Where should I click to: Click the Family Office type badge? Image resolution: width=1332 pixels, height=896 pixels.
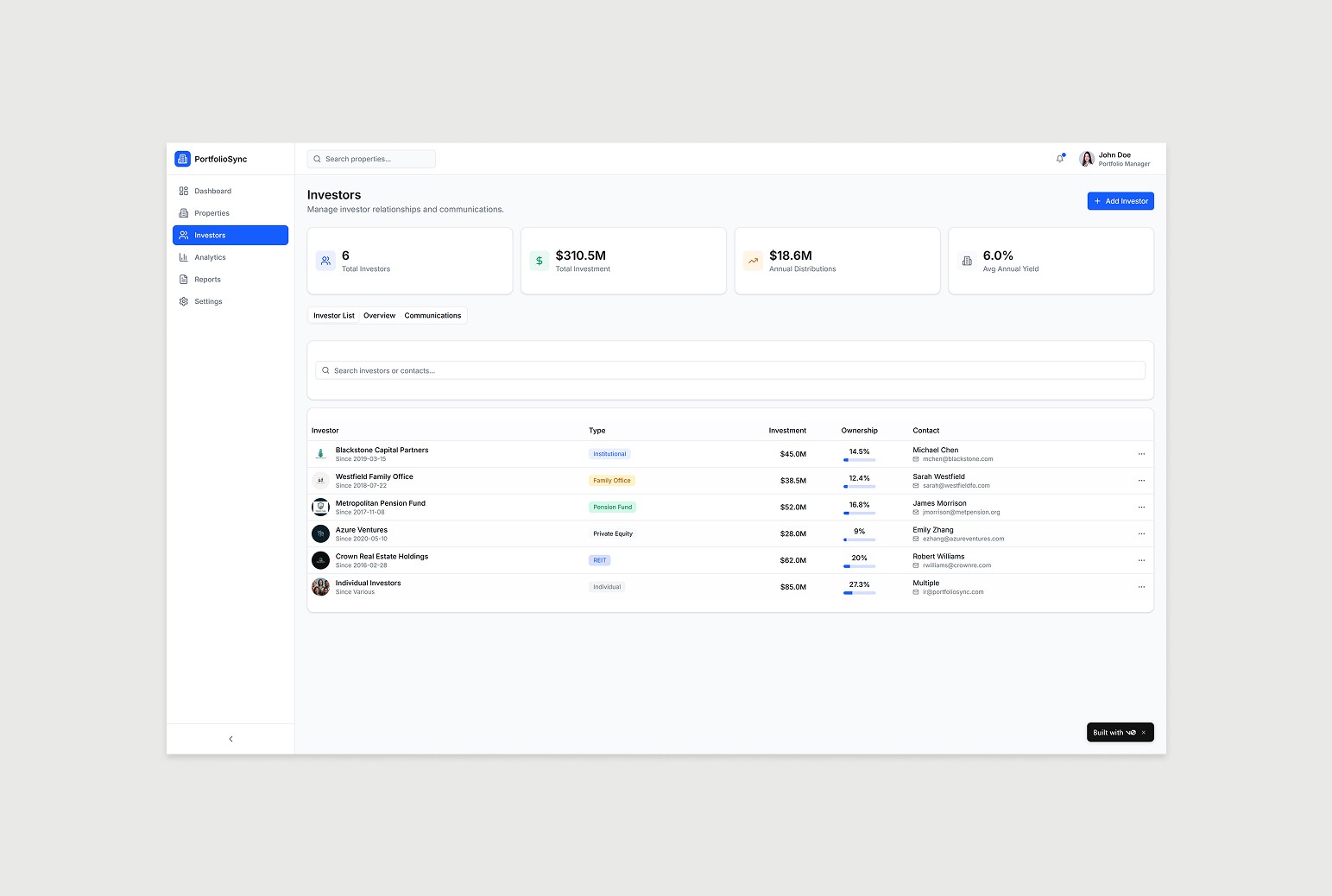click(612, 481)
